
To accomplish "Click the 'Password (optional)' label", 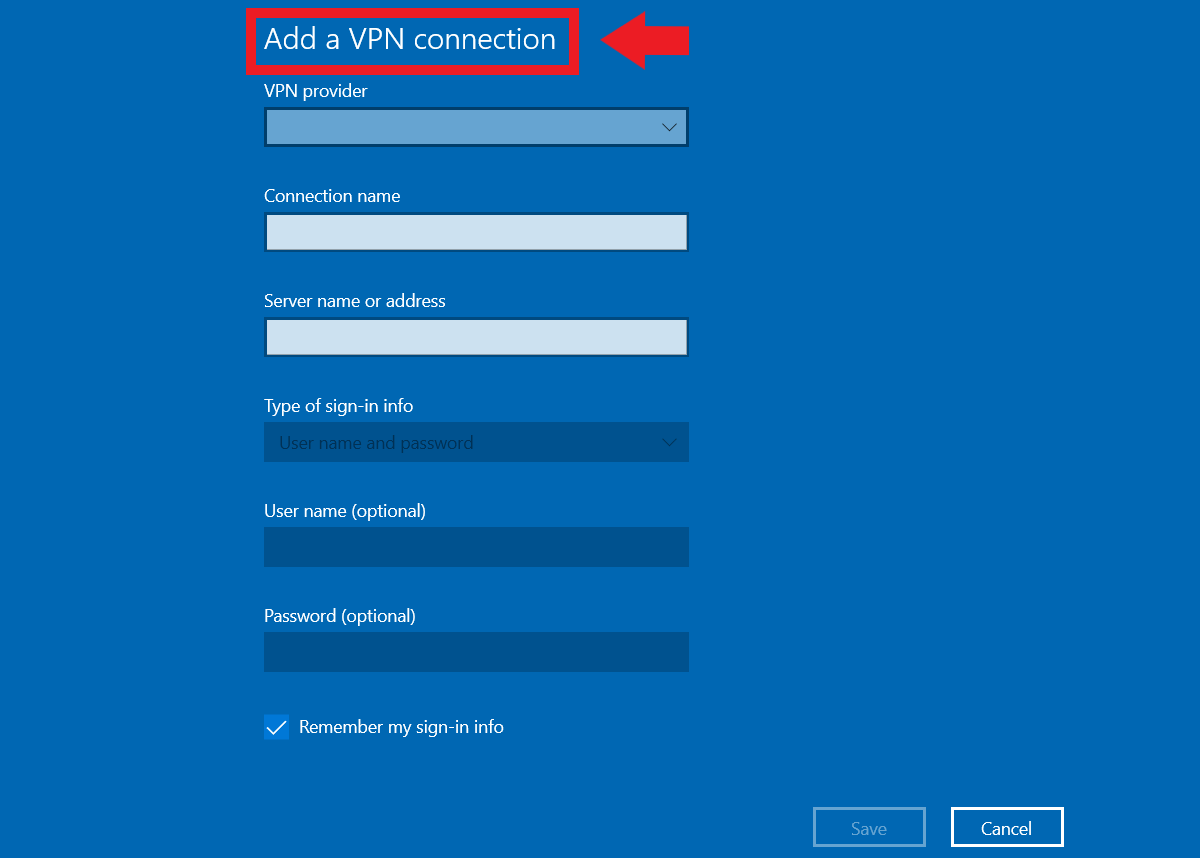I will pos(340,616).
